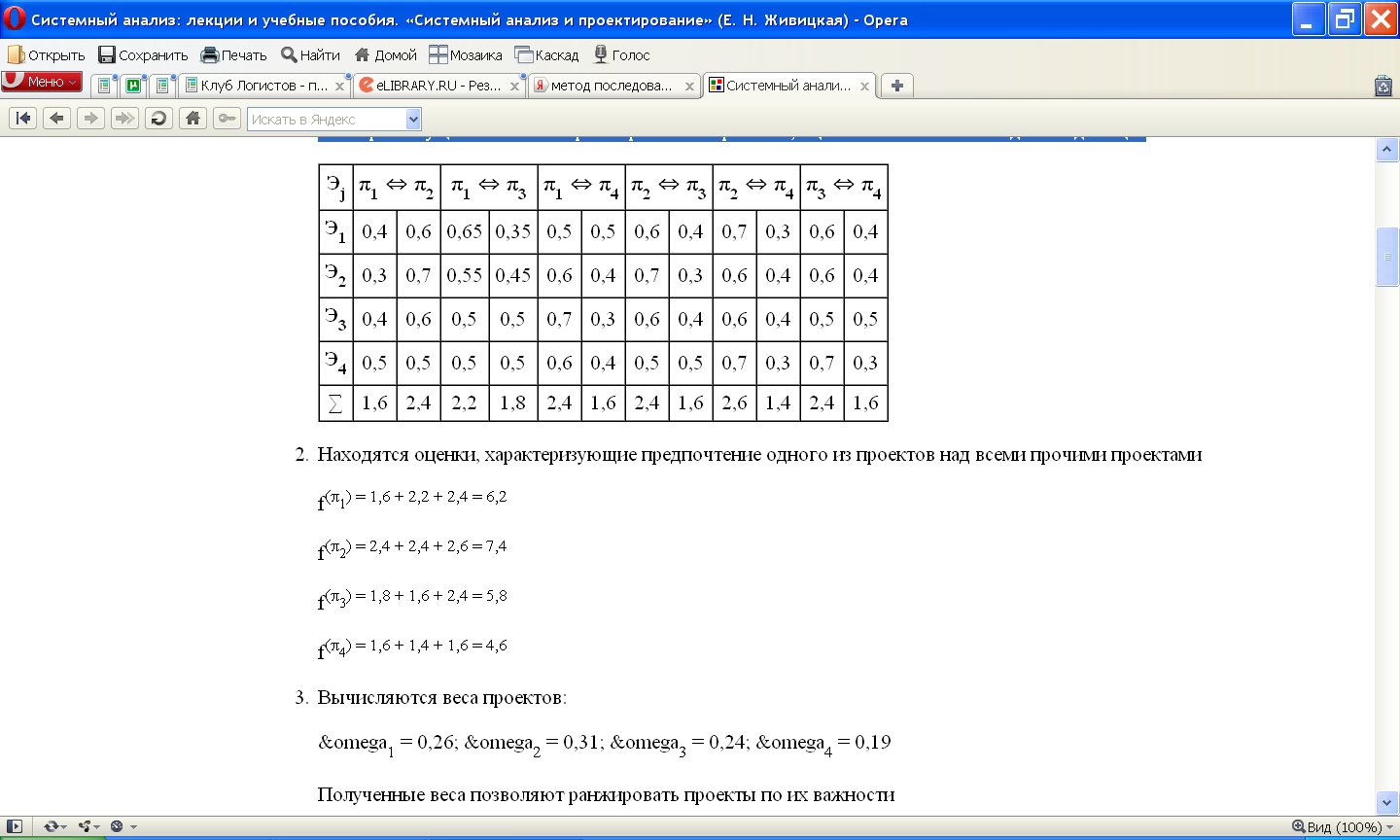Expand the search engine dropdown arrow
This screenshot has width=1400, height=840.
(x=414, y=120)
